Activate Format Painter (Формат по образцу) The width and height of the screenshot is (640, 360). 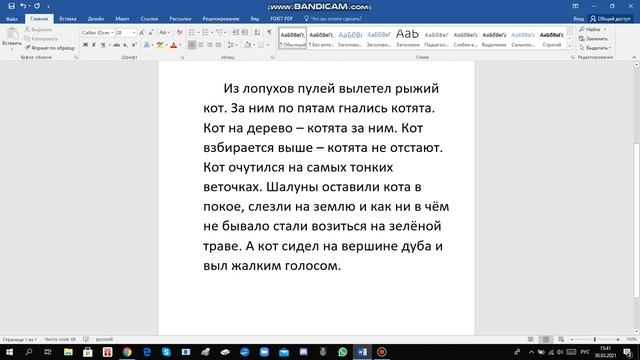click(49, 48)
